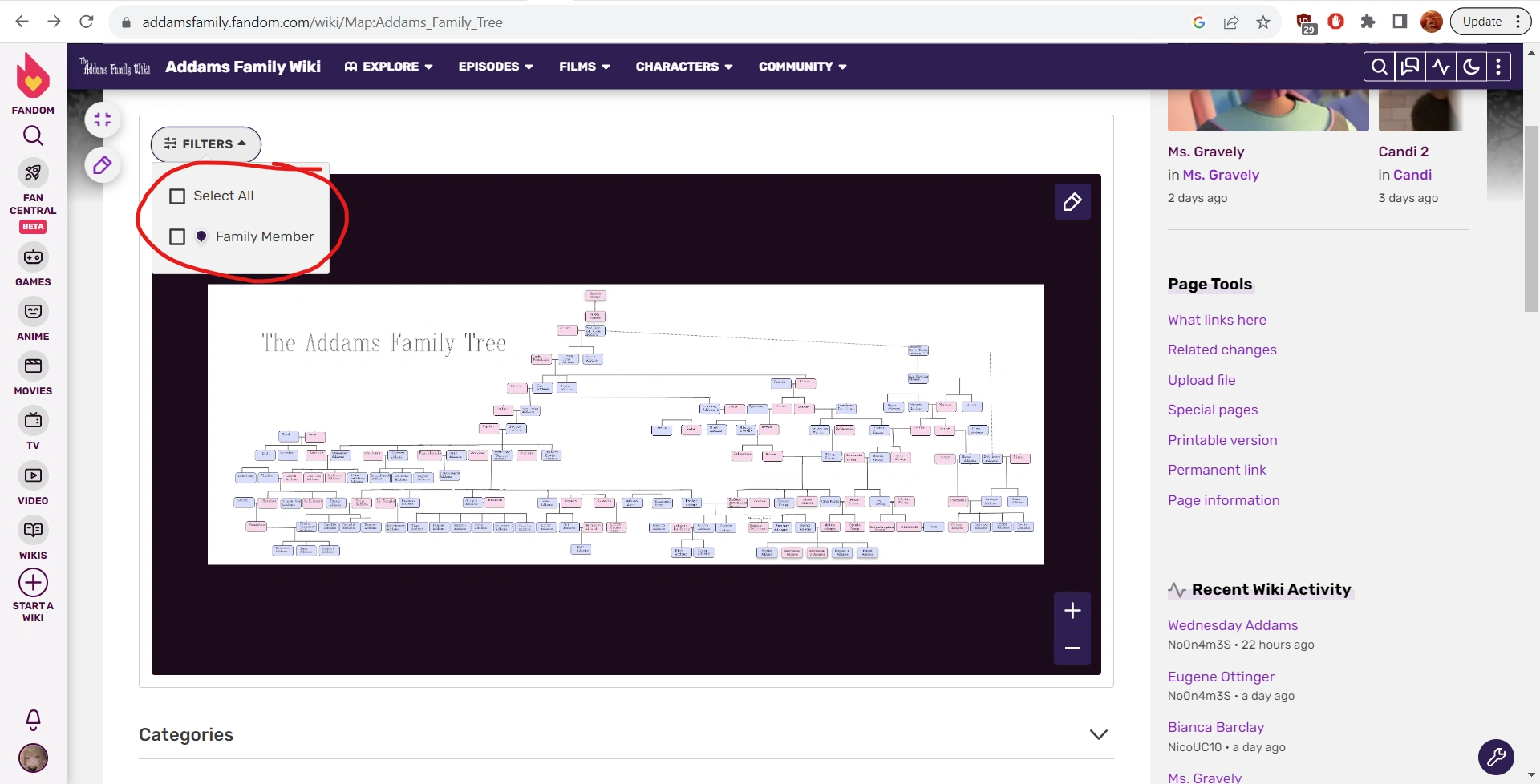Screen dimensions: 1540x784
Task: Open the admin tools wrench button
Action: (1496, 757)
